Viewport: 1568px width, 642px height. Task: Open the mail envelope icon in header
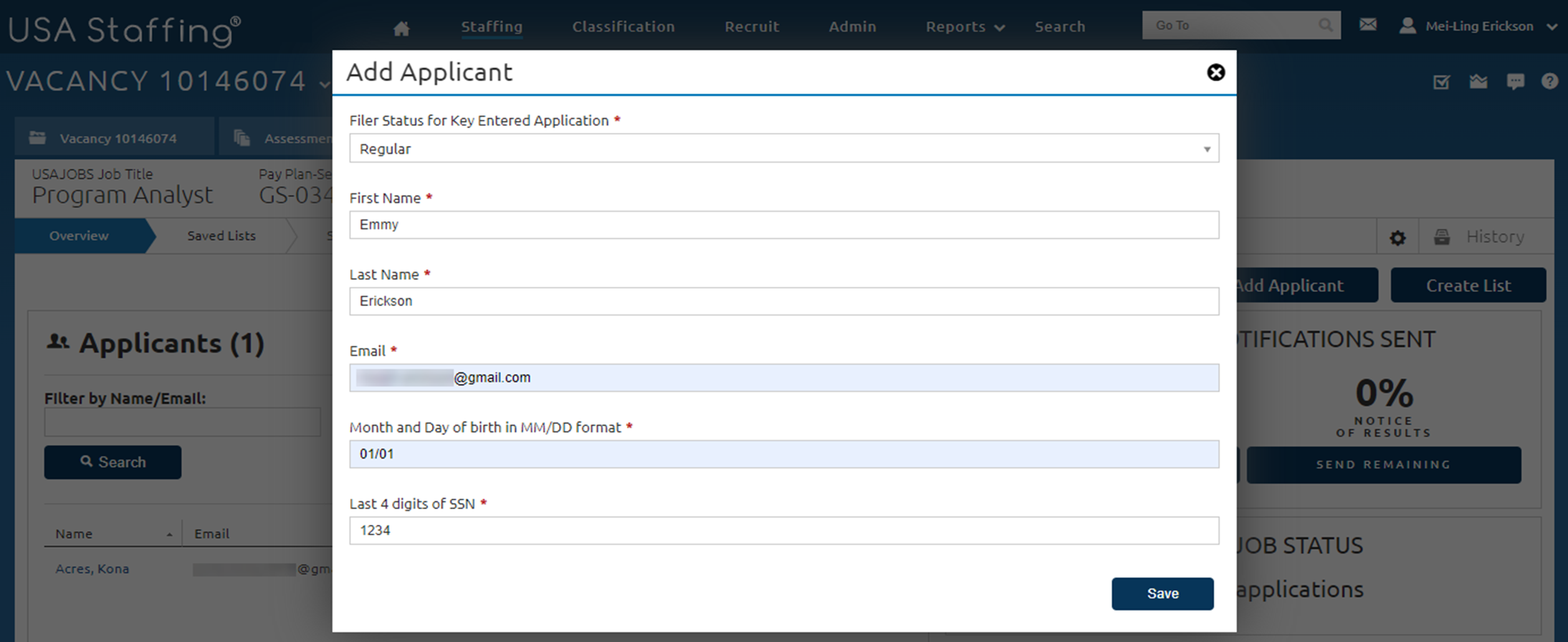[x=1367, y=25]
